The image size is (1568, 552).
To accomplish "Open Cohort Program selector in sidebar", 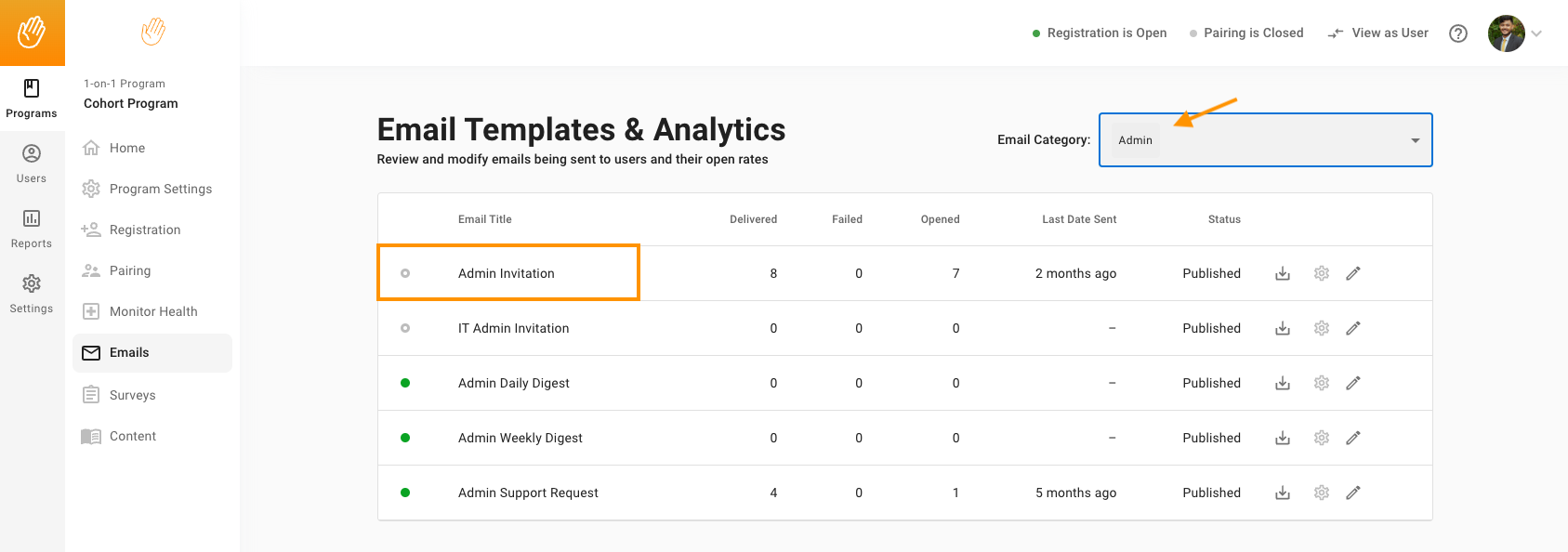I will pyautogui.click(x=131, y=103).
